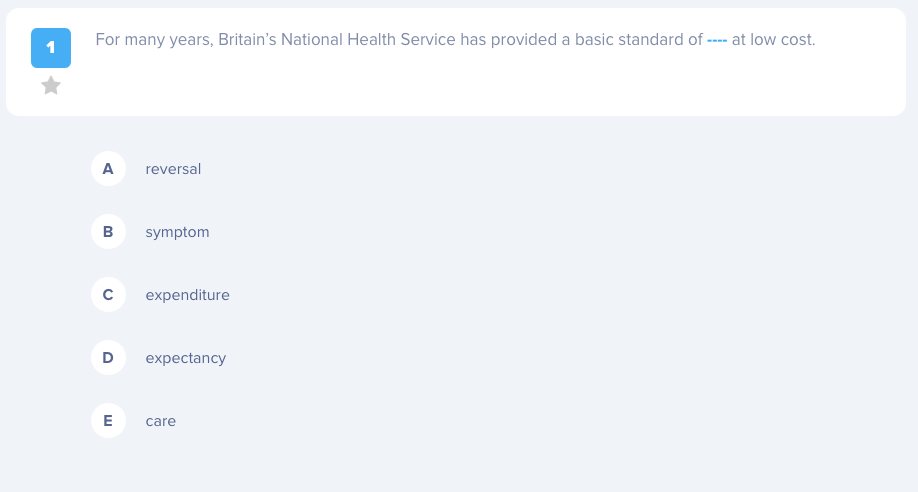
Task: Pick the letter C answer circle
Action: (108, 295)
